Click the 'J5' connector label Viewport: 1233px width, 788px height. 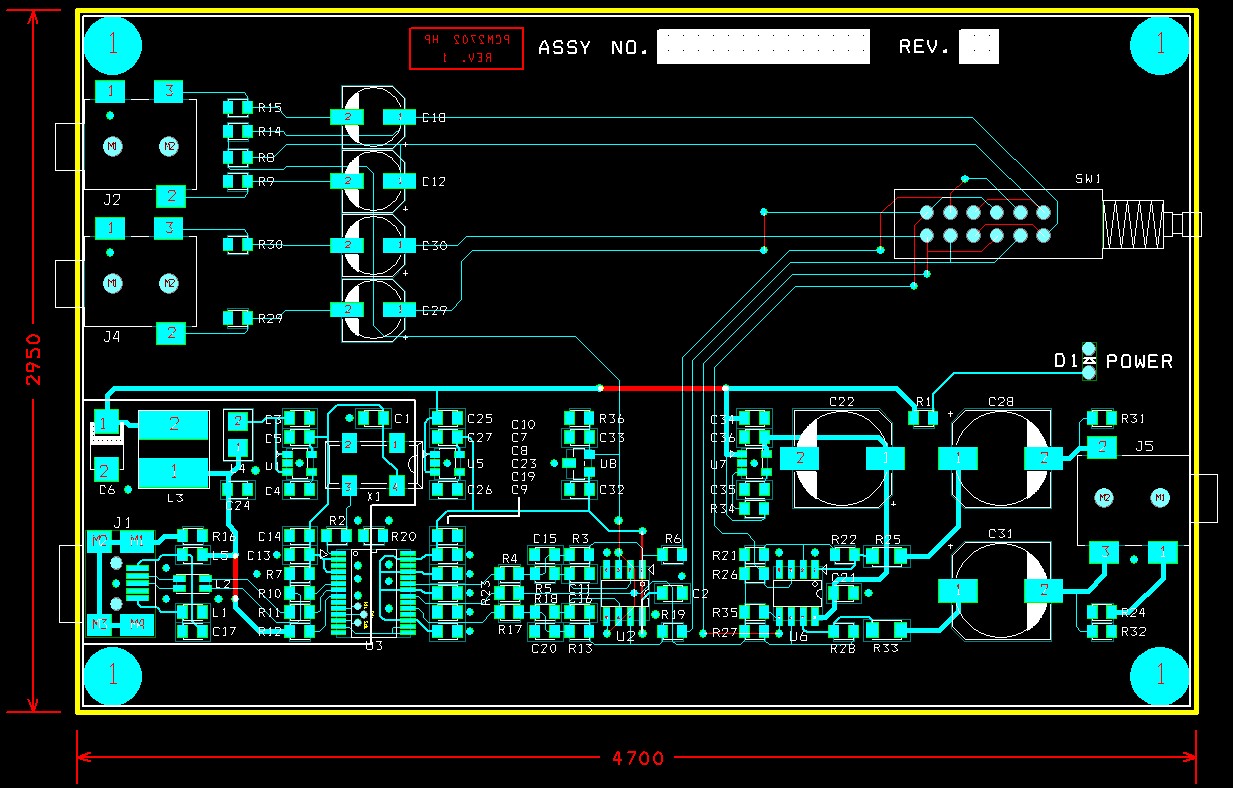(x=1145, y=448)
